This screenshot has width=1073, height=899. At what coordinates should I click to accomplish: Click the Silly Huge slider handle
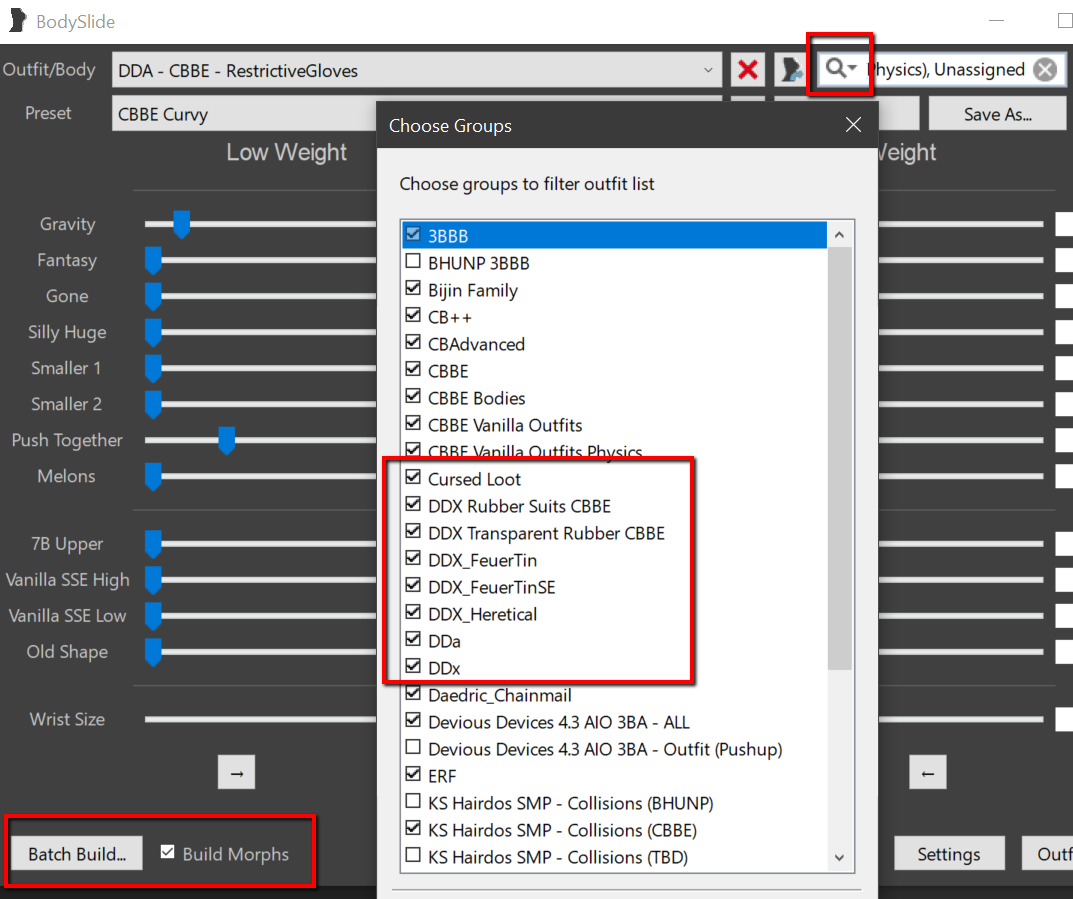(x=153, y=333)
